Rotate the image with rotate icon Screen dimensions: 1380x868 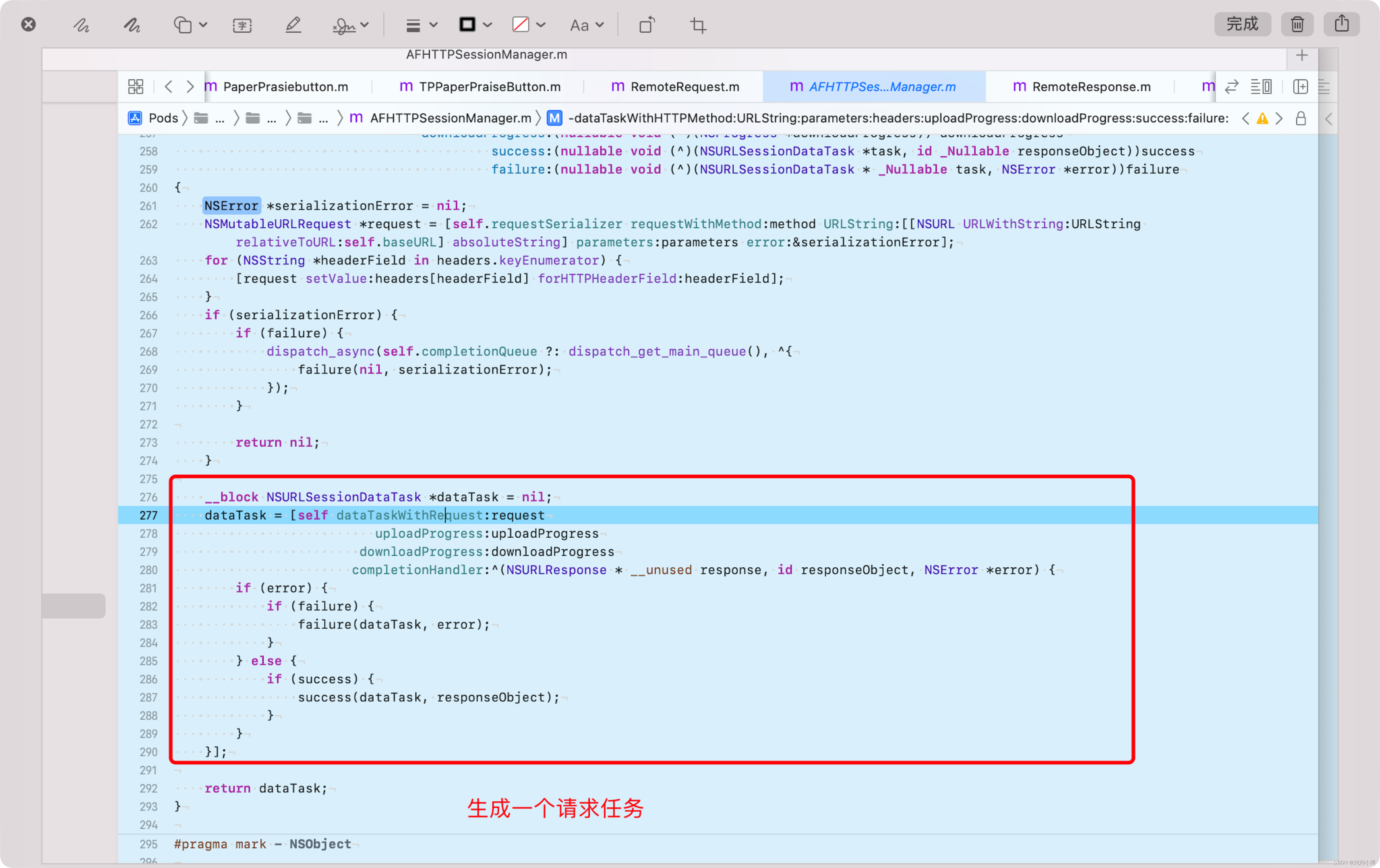pos(647,25)
